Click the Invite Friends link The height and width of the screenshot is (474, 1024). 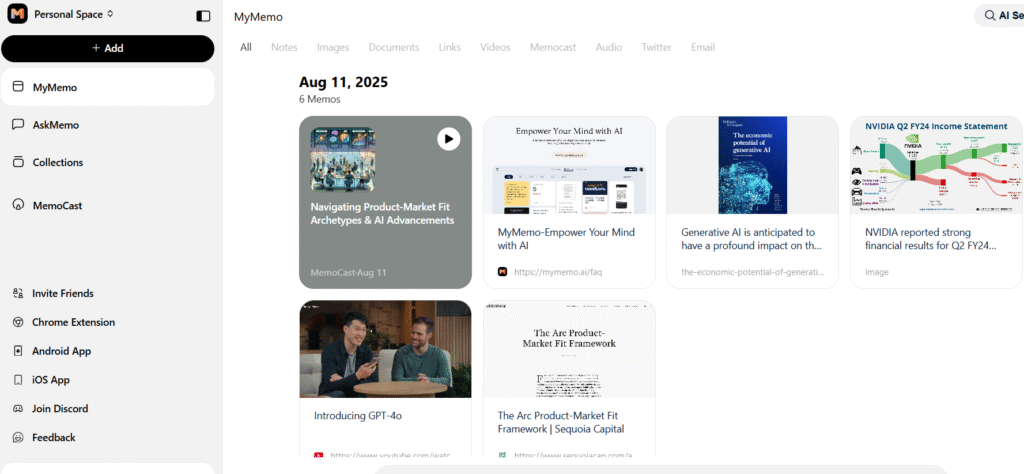(63, 293)
